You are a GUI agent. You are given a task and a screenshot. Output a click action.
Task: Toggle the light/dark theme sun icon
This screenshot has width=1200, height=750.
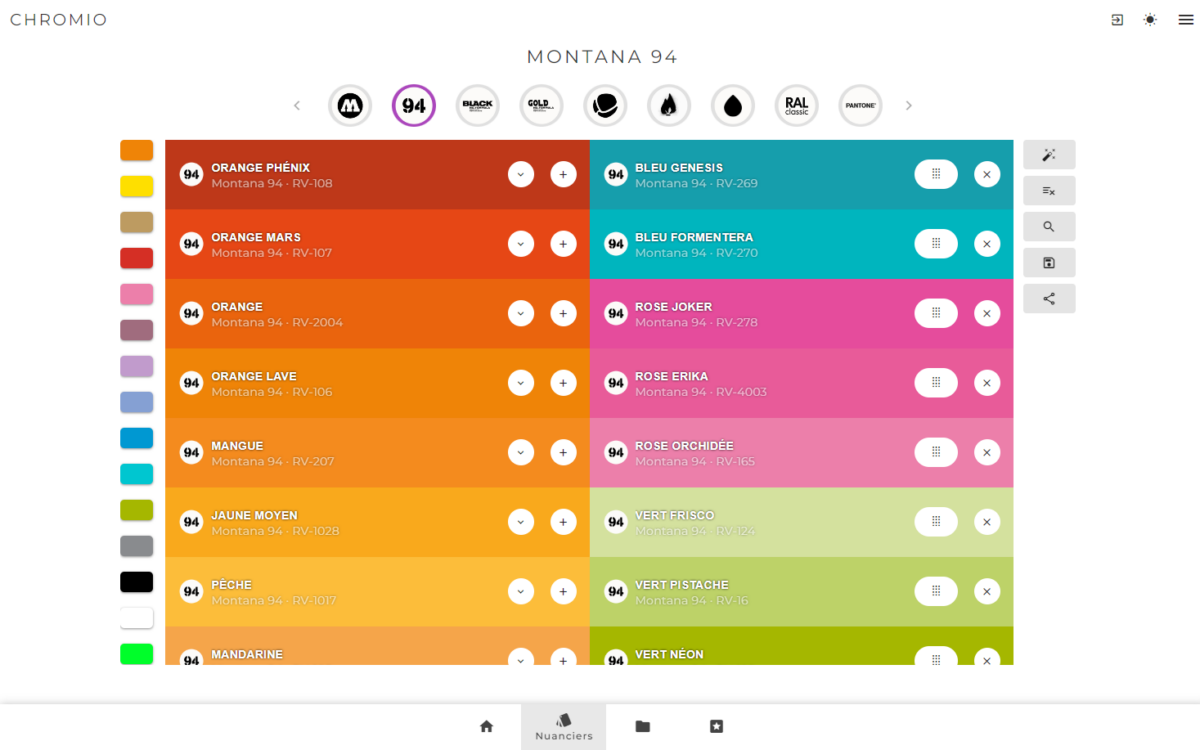tap(1150, 20)
